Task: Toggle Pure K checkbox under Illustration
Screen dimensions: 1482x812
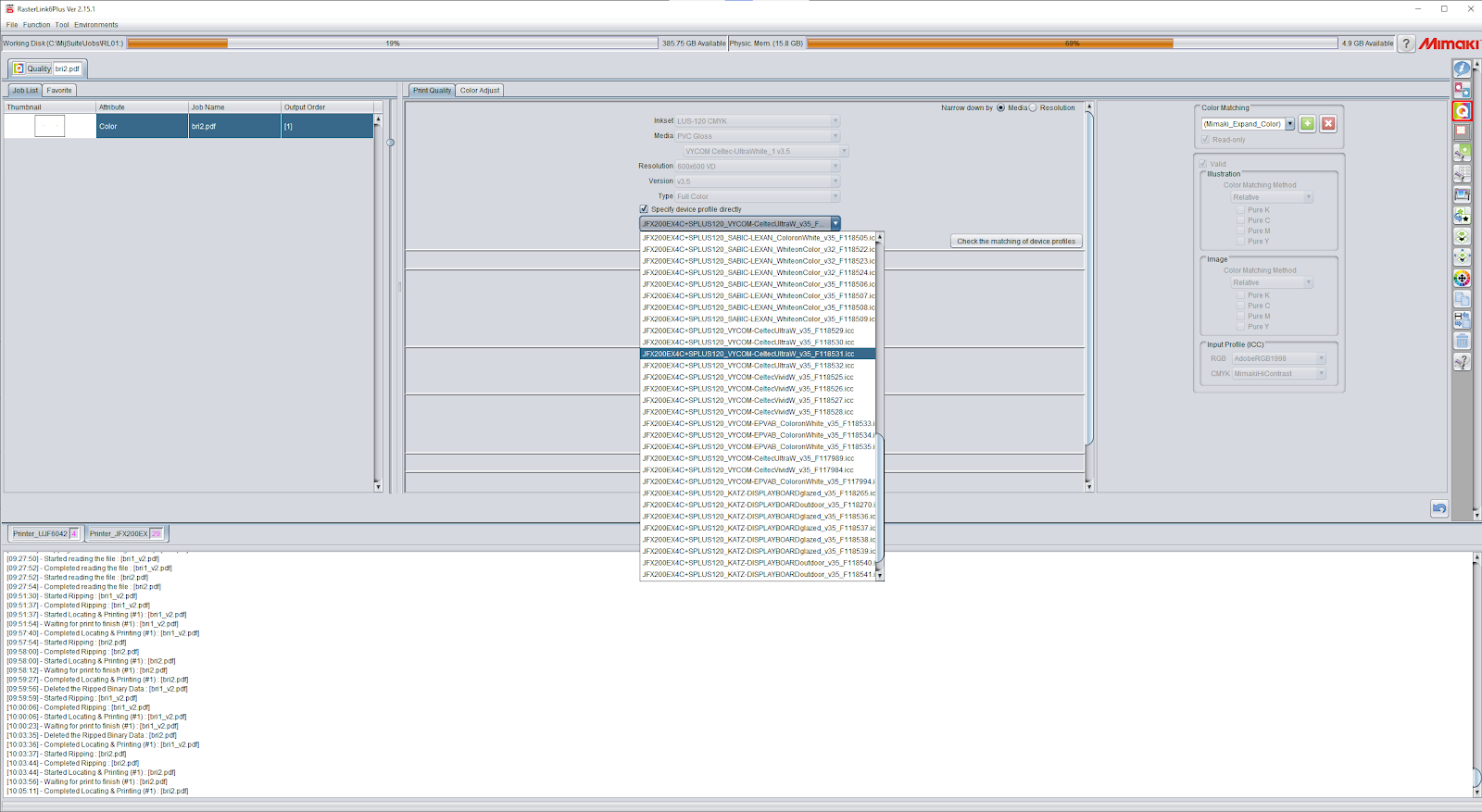Action: tap(1240, 210)
